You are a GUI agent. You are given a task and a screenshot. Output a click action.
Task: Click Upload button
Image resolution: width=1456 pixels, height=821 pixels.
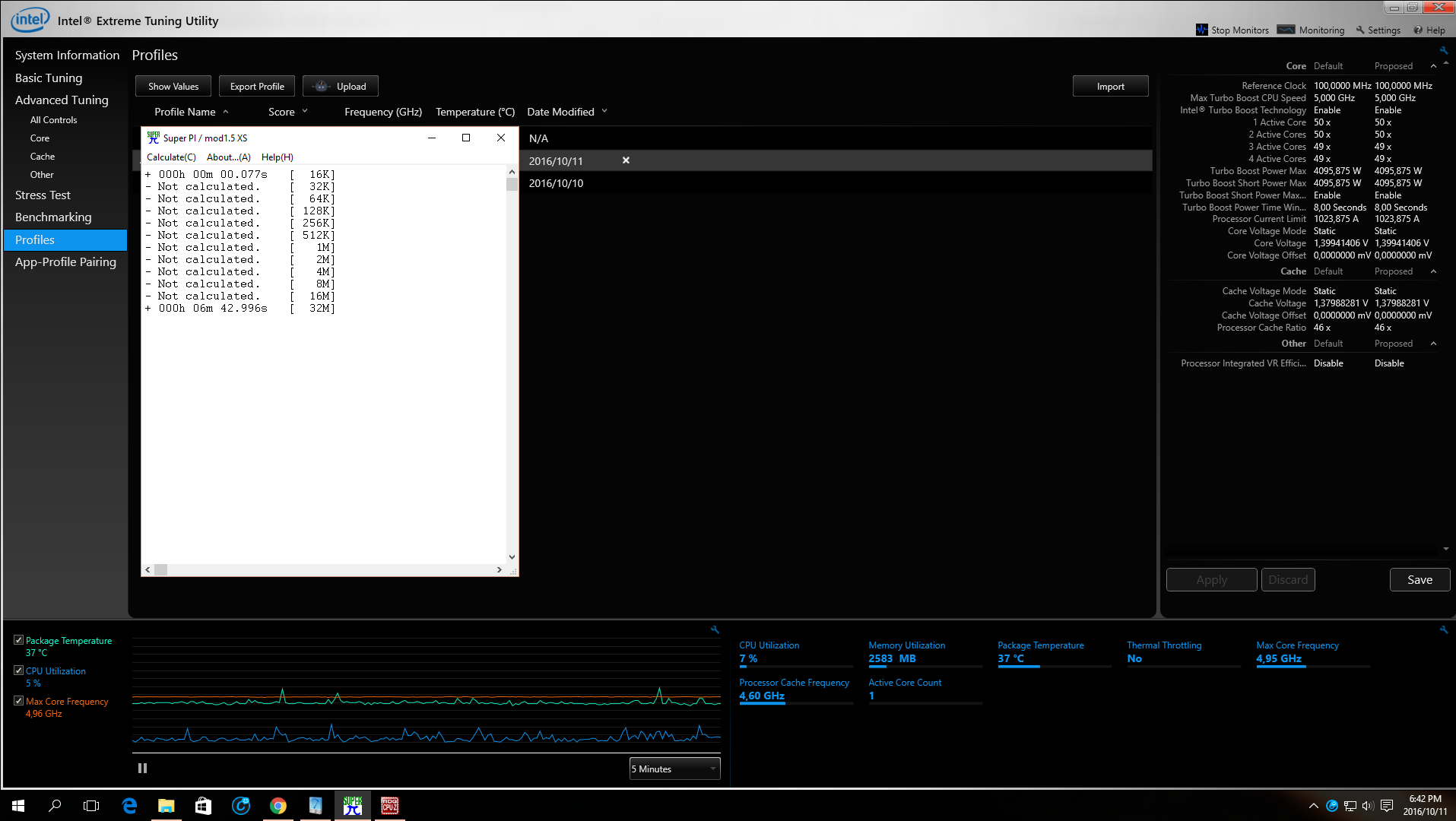pos(341,86)
